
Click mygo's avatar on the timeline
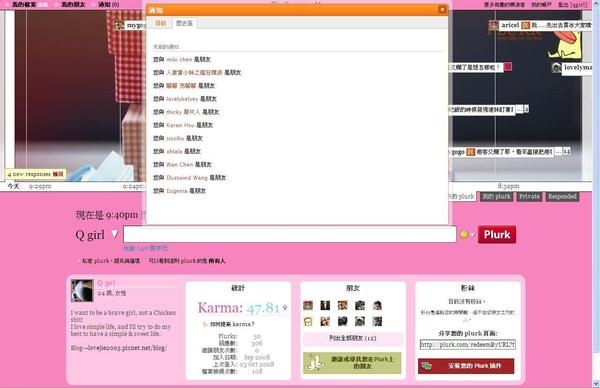click(x=119, y=25)
